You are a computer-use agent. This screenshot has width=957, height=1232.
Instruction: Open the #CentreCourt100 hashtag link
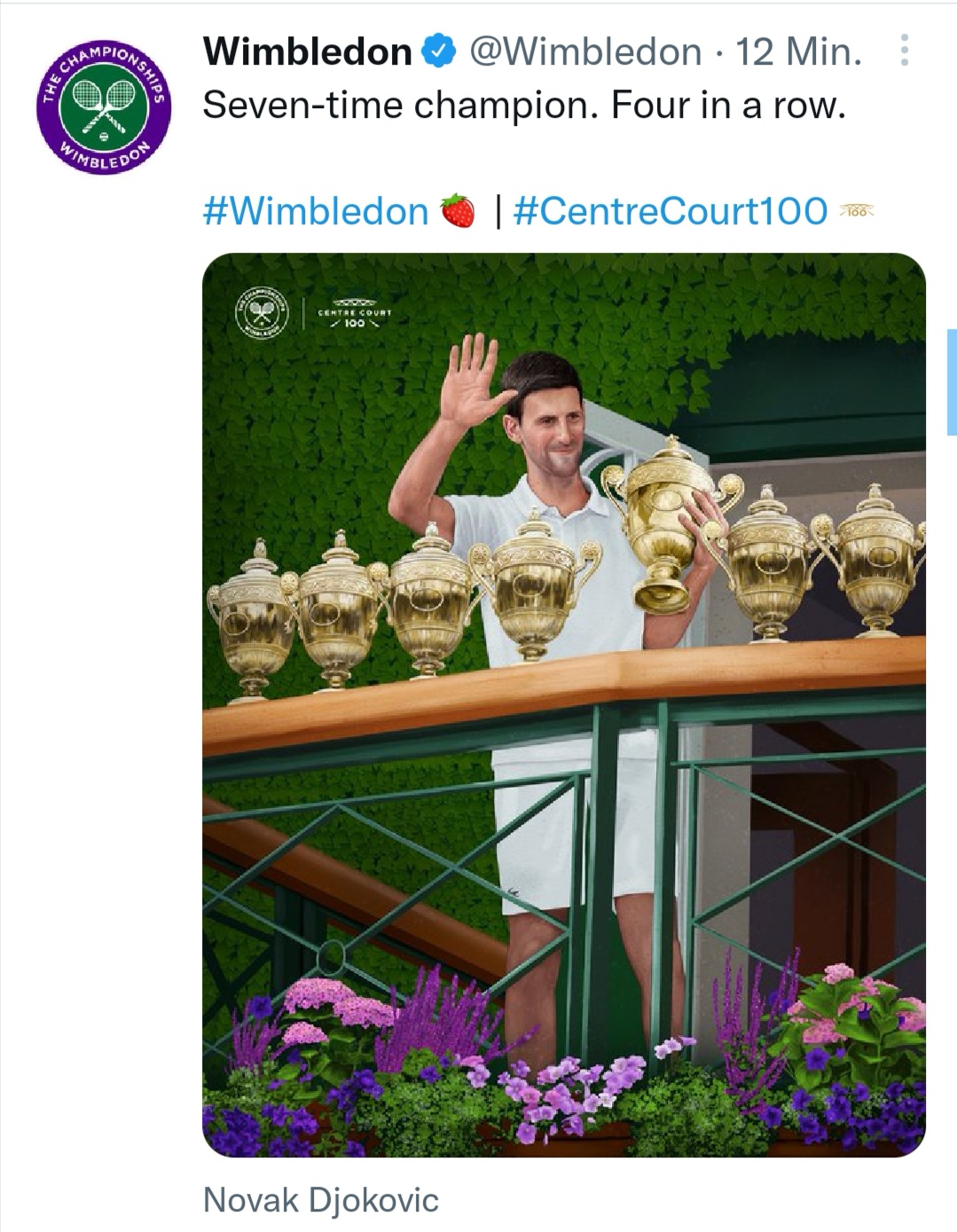670,211
